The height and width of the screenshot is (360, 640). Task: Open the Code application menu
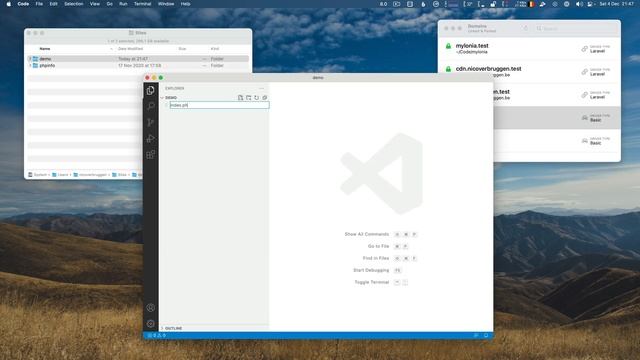[23, 4]
